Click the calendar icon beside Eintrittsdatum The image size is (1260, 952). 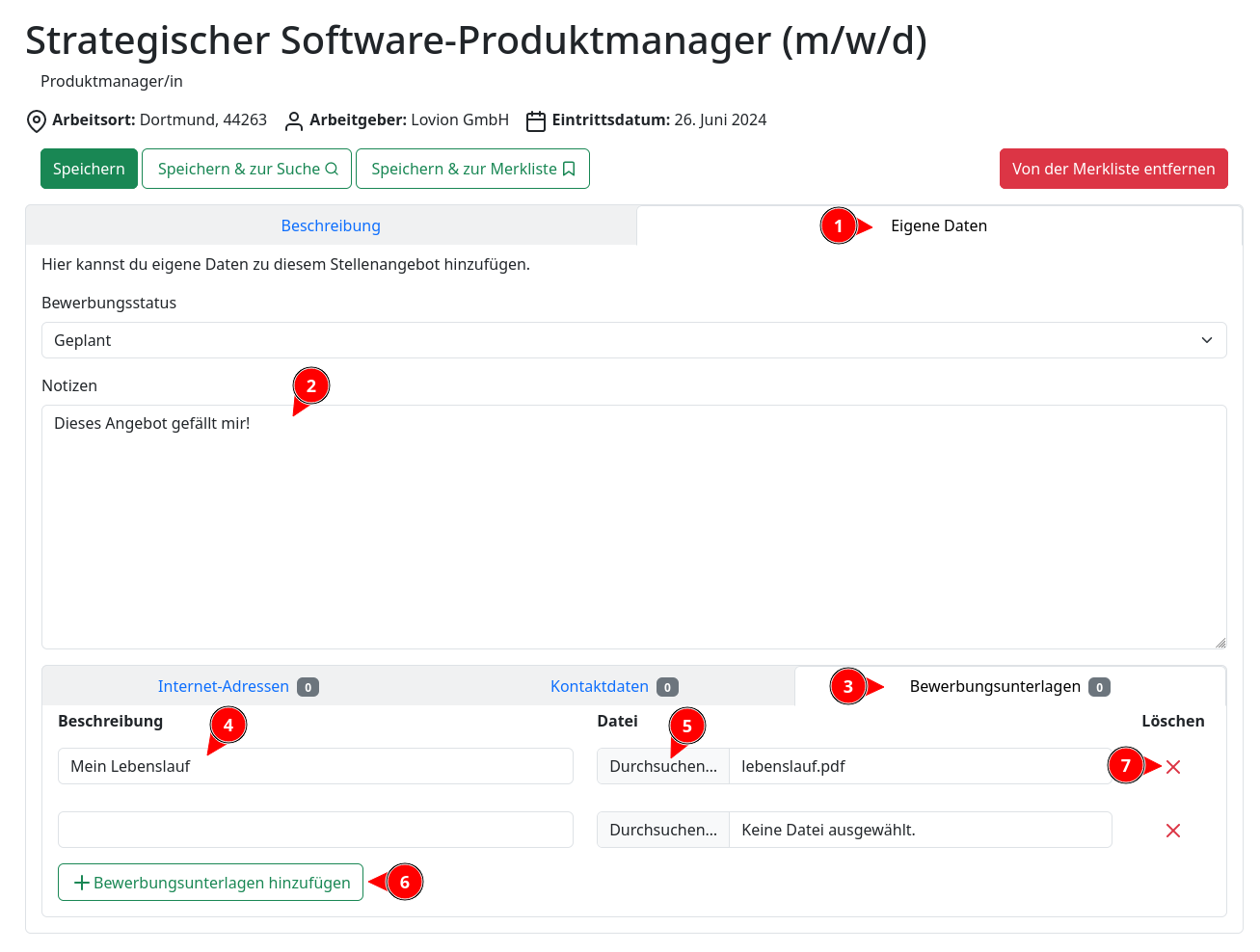pyautogui.click(x=536, y=121)
